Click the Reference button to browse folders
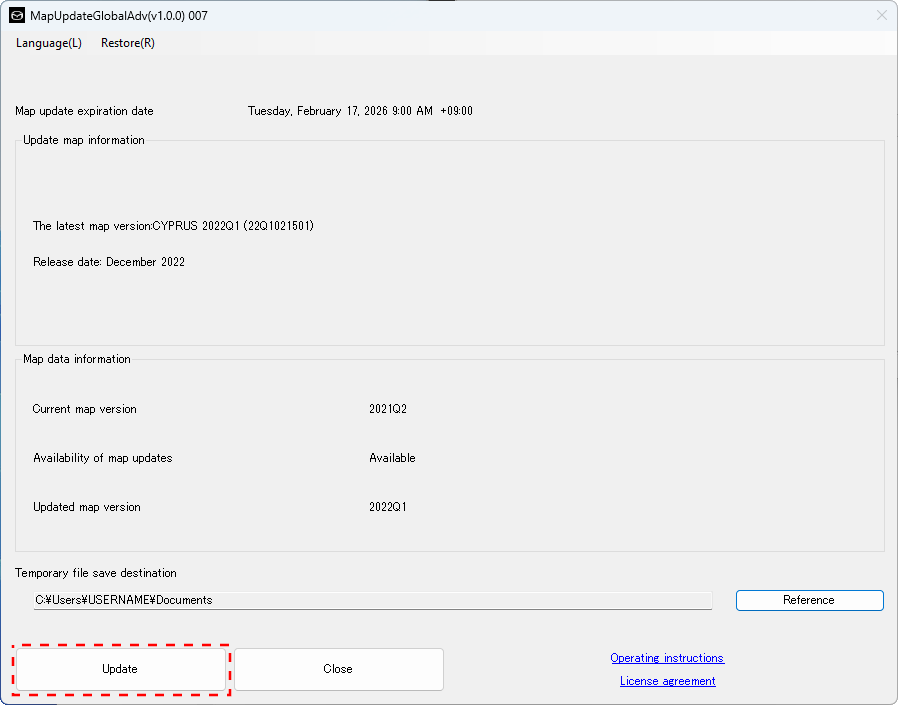Screen dimensions: 898x705 (809, 600)
